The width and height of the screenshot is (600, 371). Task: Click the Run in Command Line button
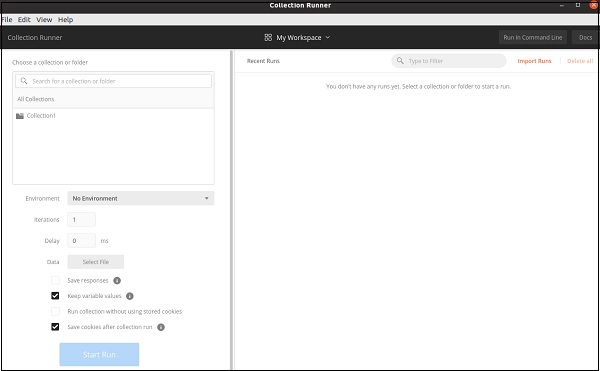(533, 37)
